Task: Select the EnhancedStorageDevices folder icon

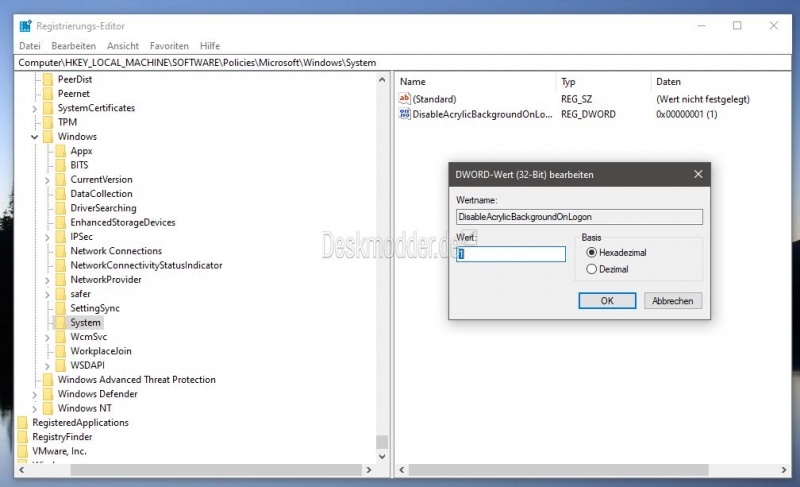Action: click(x=61, y=222)
